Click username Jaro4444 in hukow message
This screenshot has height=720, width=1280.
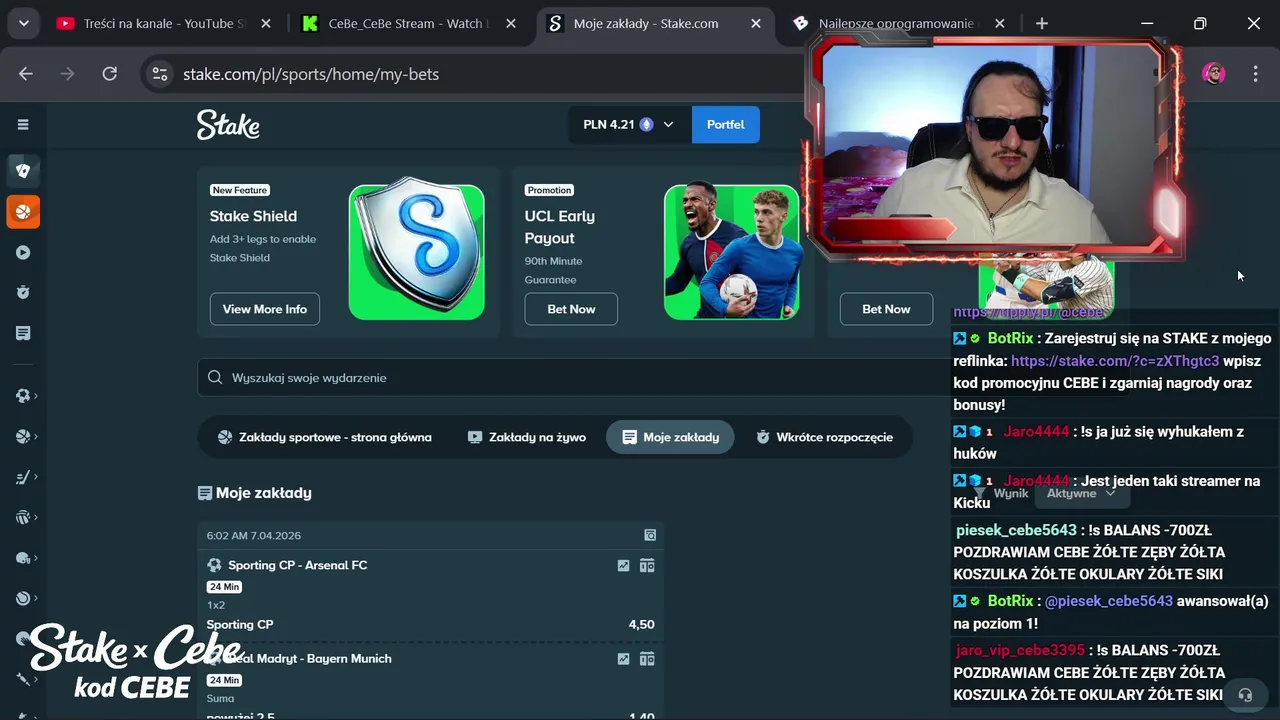coord(1036,432)
